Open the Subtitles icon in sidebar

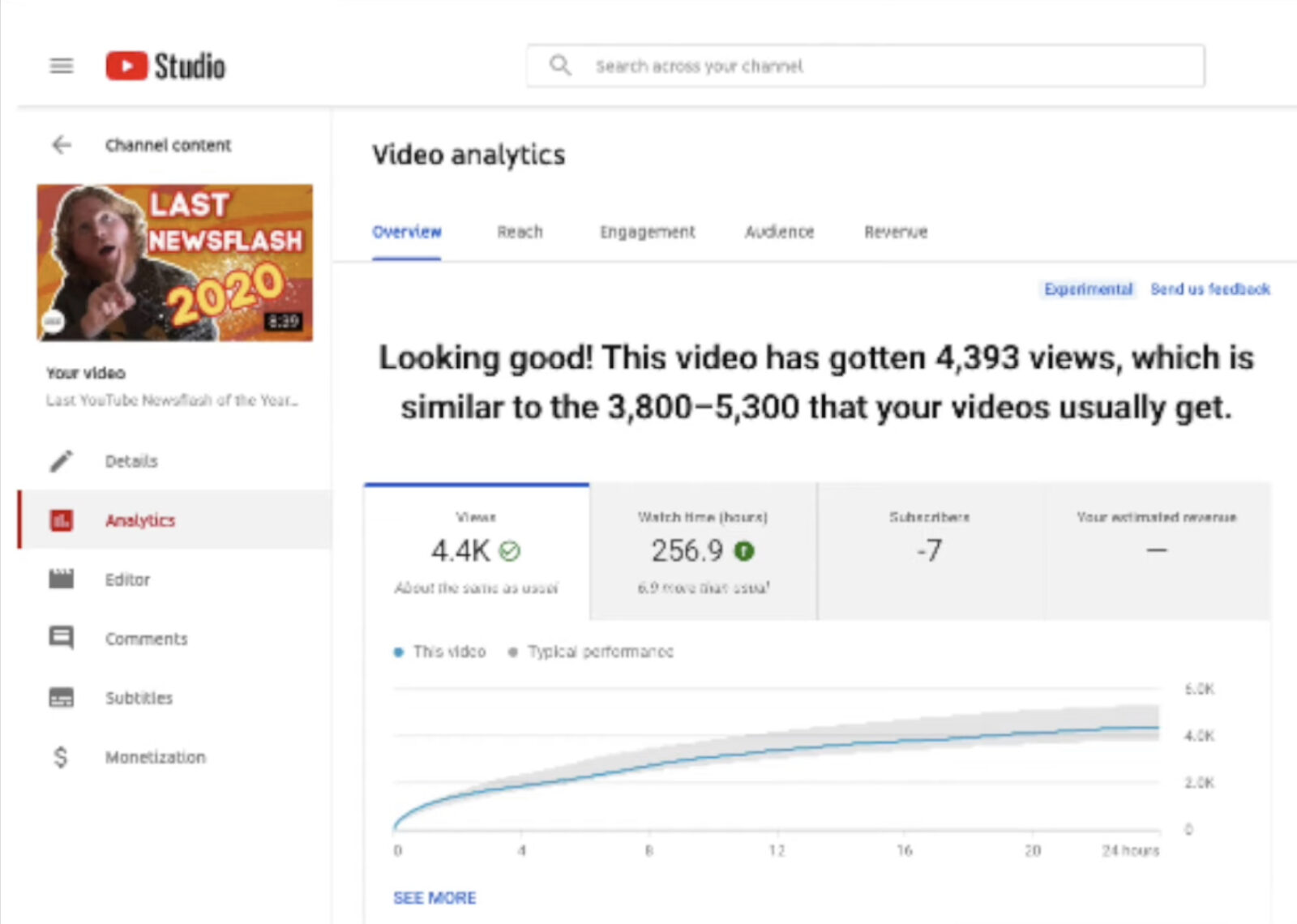(60, 697)
